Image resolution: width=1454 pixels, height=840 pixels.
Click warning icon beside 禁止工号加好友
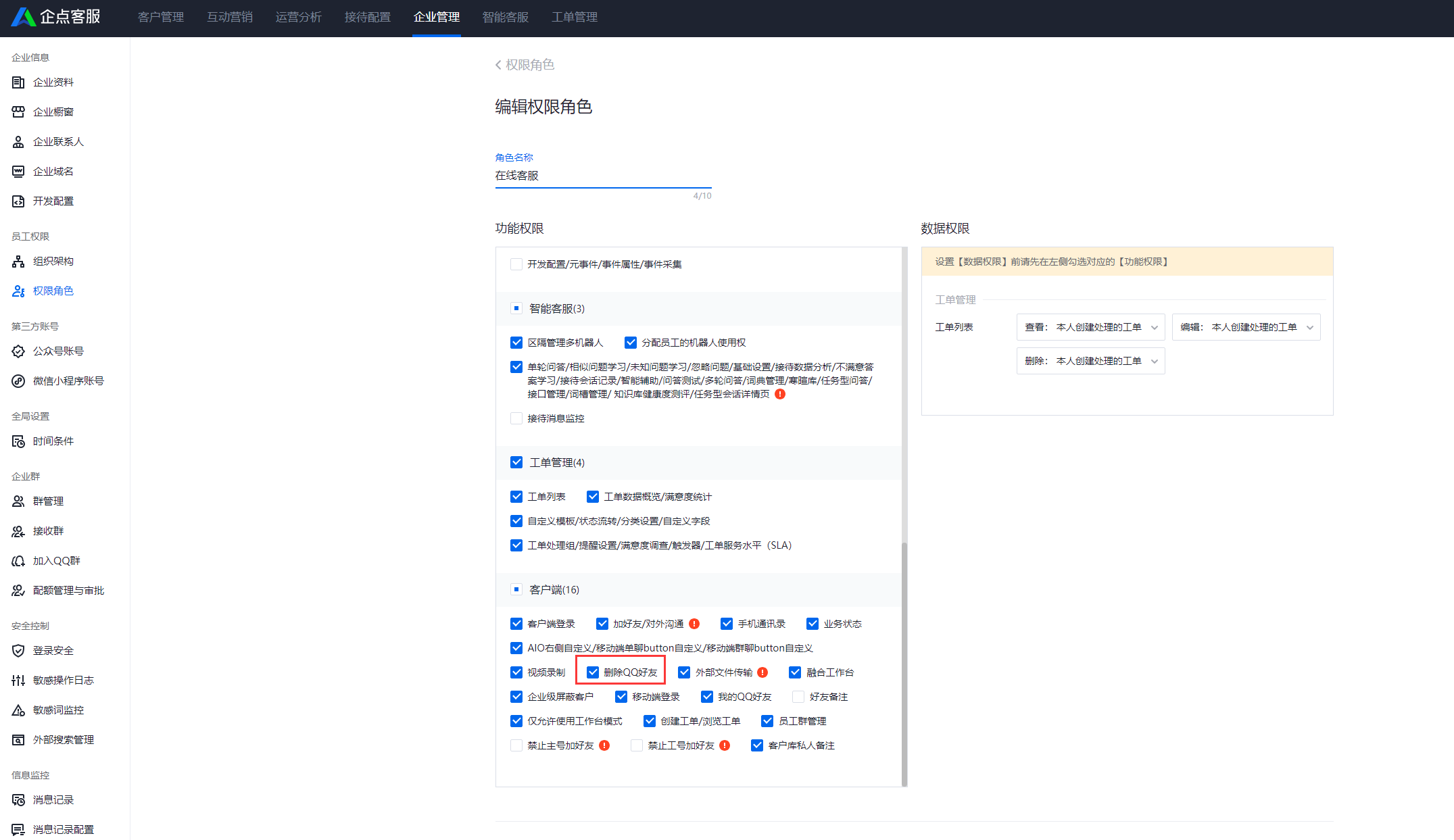pos(725,745)
